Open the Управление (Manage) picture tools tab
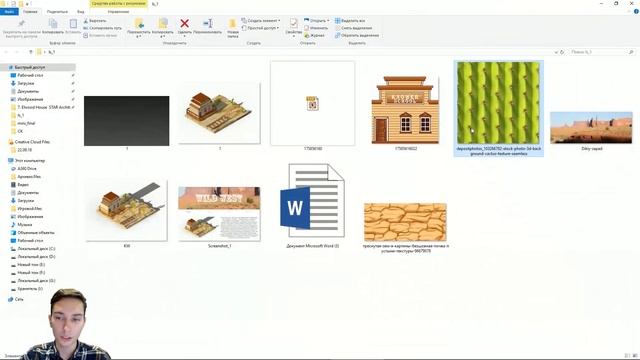The image size is (640, 360). (118, 11)
